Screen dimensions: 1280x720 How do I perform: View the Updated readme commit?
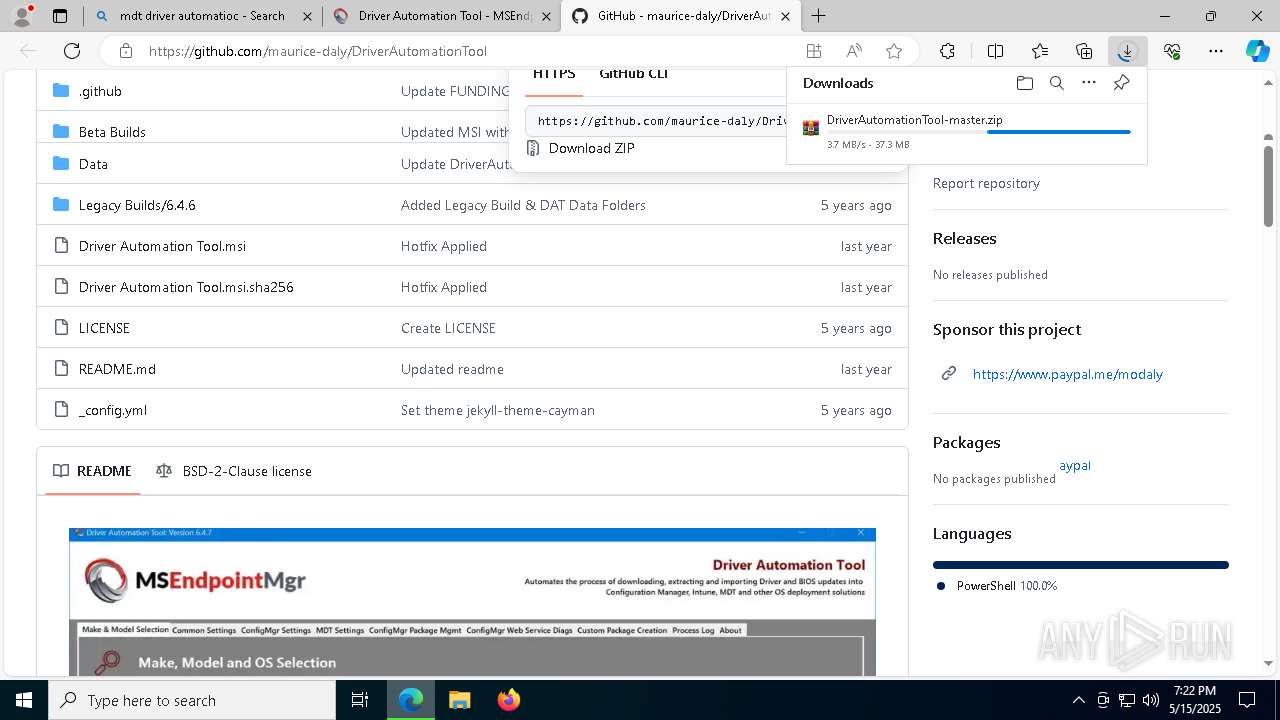click(452, 369)
